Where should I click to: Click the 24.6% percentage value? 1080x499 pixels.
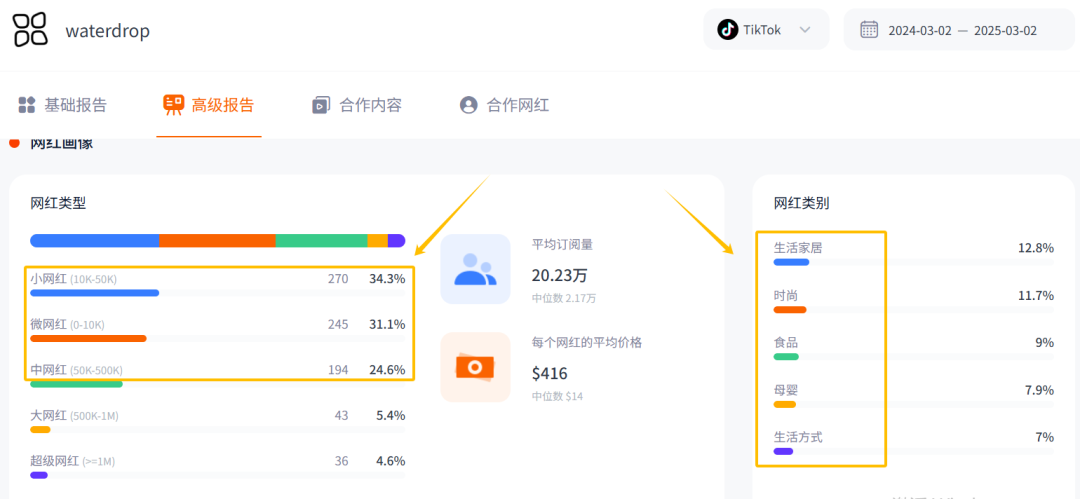(x=387, y=370)
